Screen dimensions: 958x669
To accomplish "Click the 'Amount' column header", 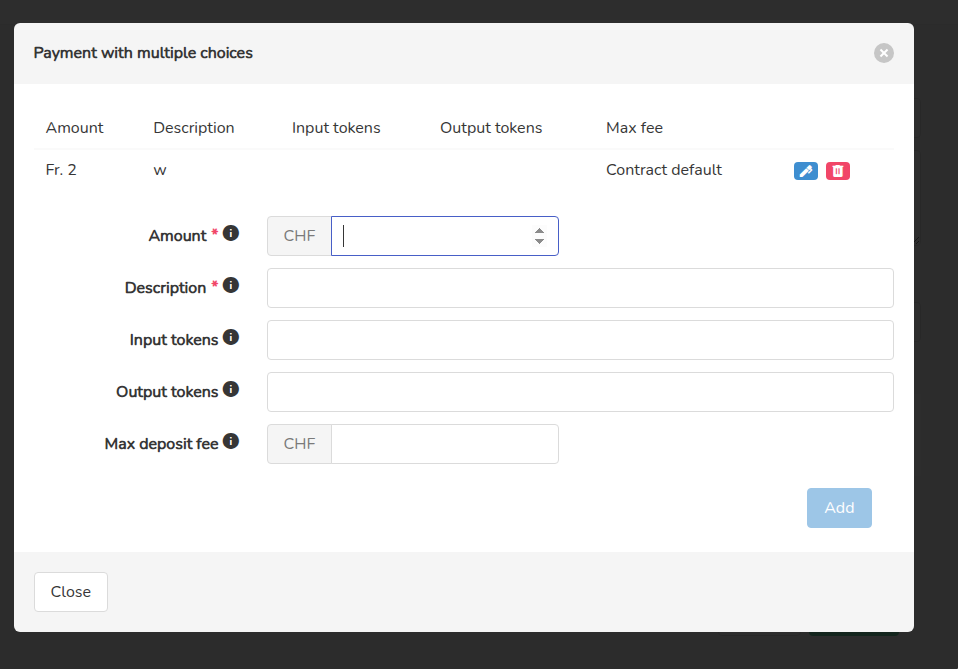I will point(75,128).
